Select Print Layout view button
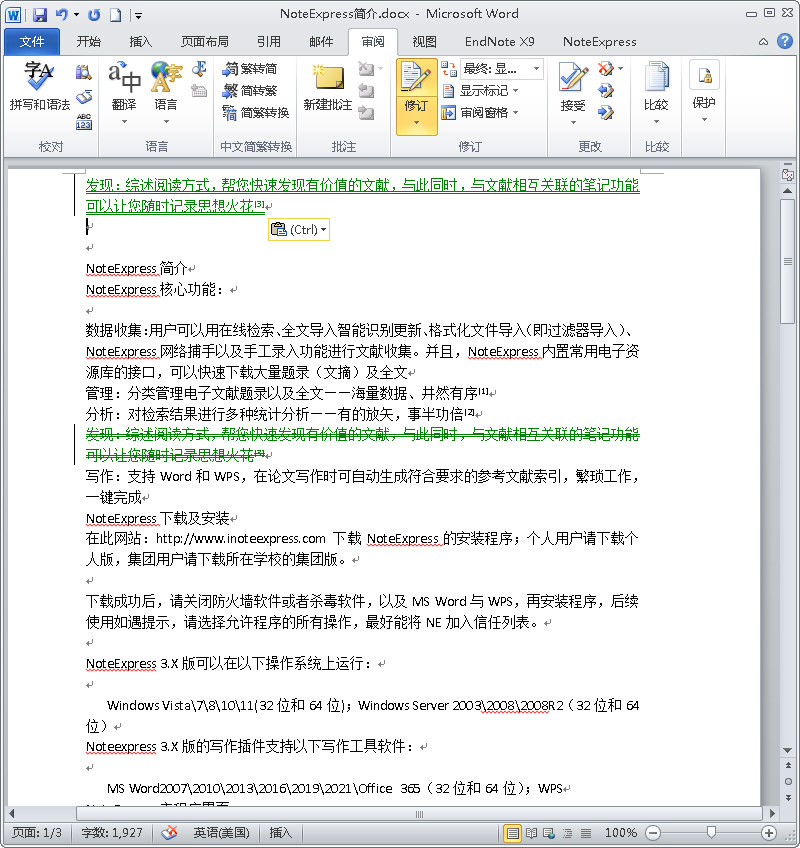The width and height of the screenshot is (800, 848). [x=512, y=833]
